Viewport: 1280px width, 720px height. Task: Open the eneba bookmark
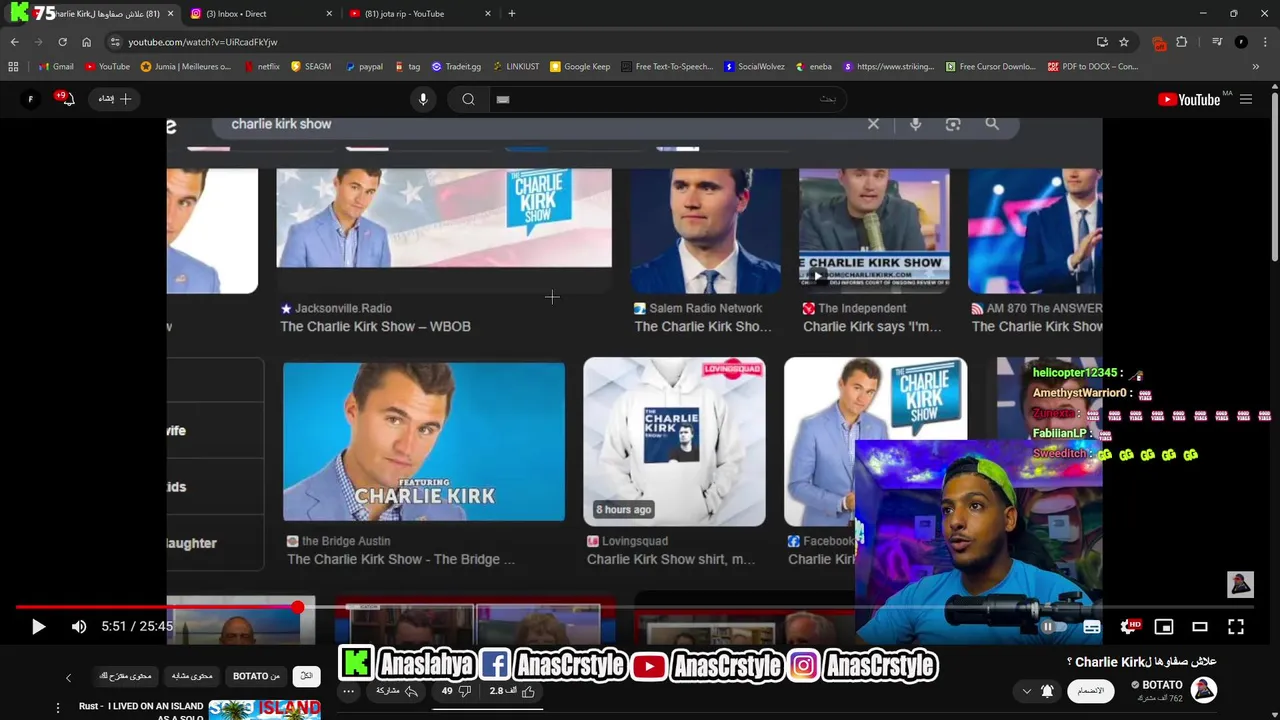(x=813, y=67)
